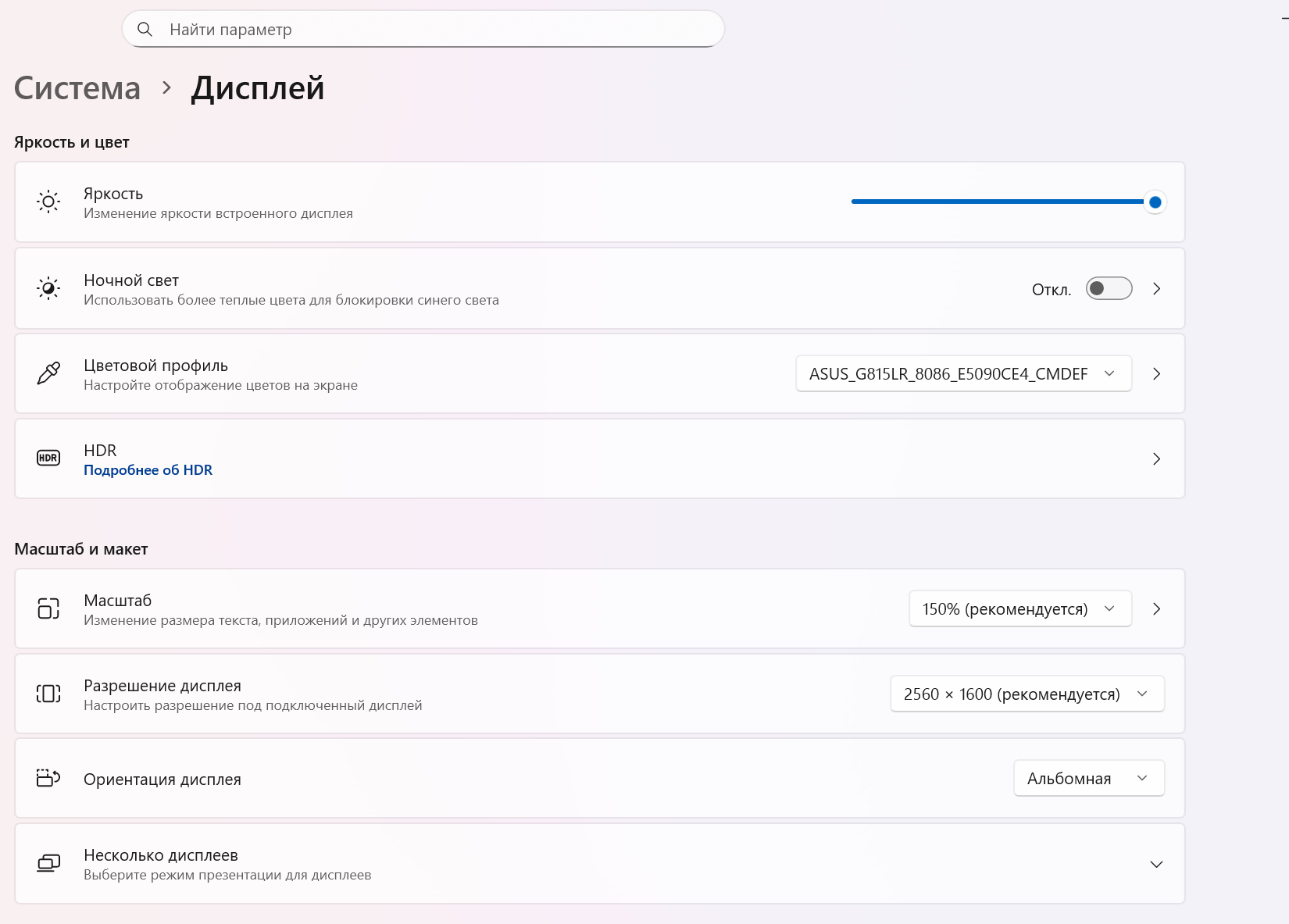1289x924 pixels.
Task: Click the Display resolution icon
Action: [48, 694]
